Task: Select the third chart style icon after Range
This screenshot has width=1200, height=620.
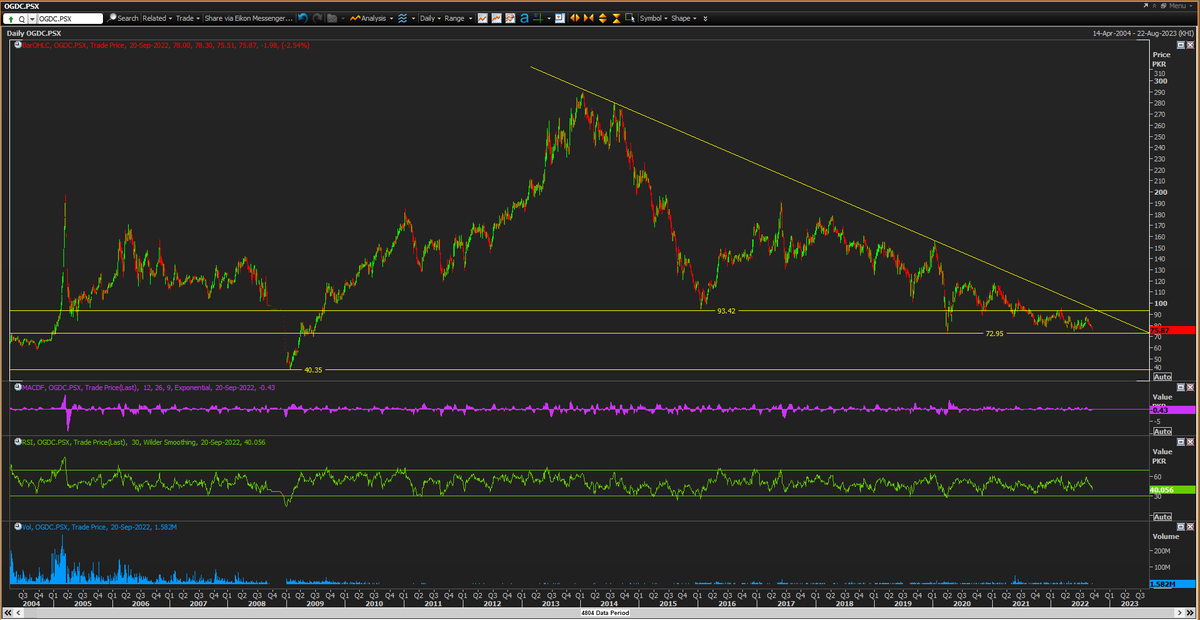Action: point(511,18)
